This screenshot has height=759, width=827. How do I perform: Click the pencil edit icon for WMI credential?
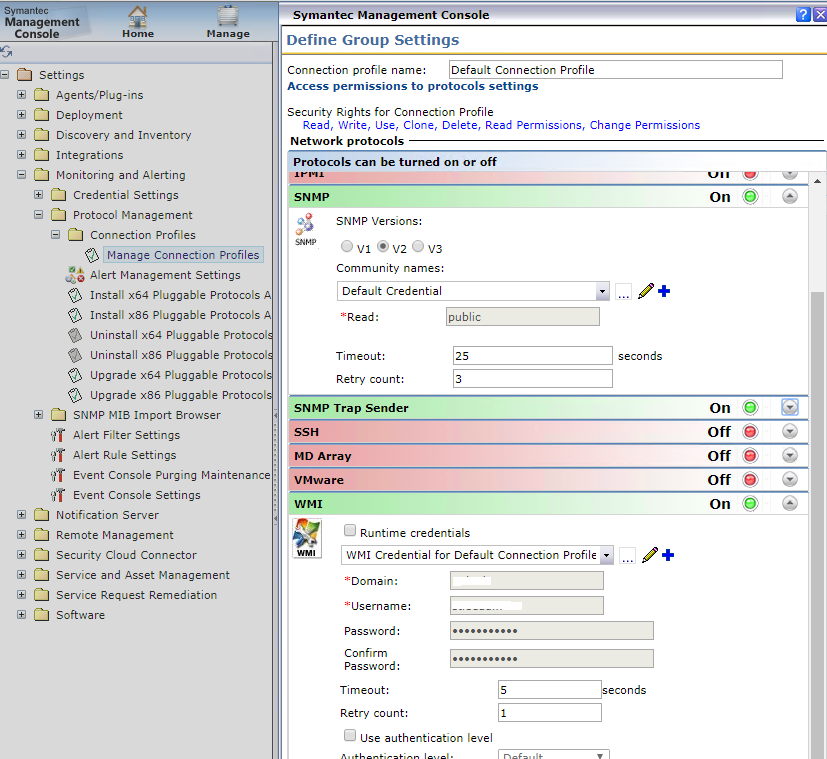649,555
